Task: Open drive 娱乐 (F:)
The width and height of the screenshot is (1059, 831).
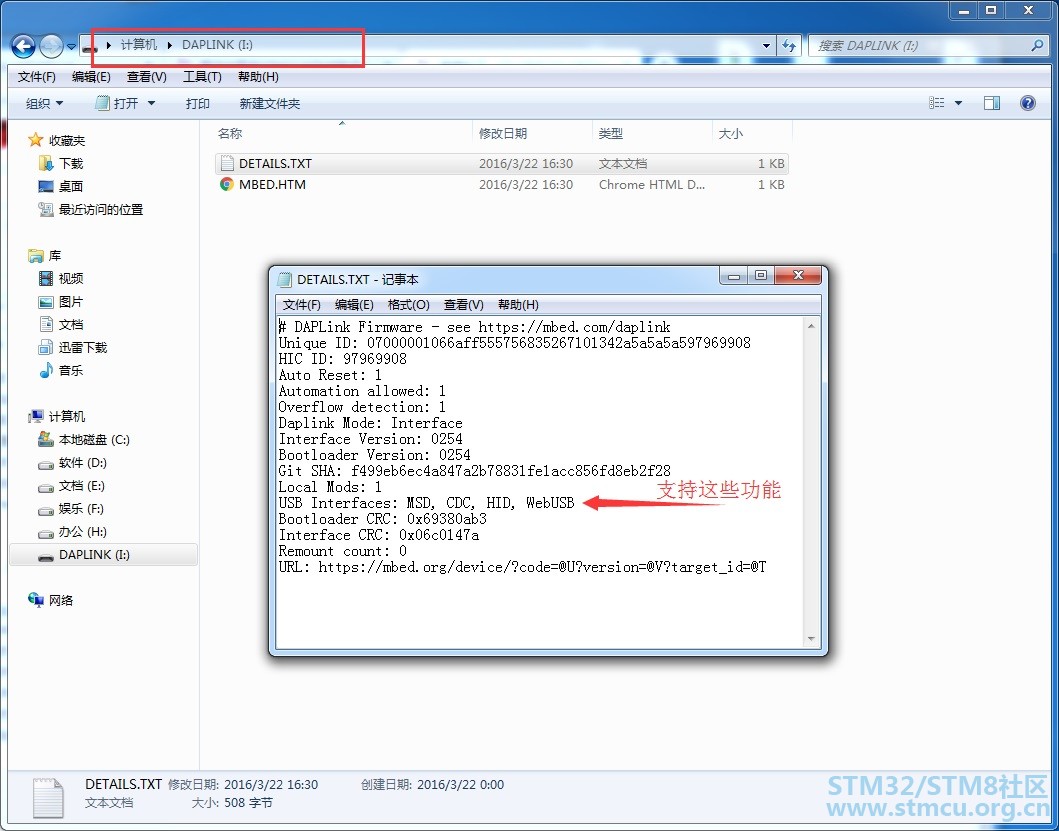Action: 72,509
